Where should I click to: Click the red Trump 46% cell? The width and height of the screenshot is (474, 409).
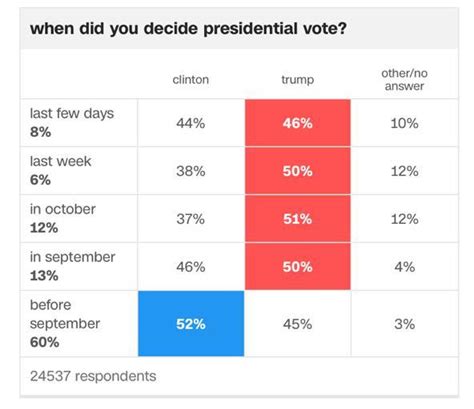click(x=298, y=123)
